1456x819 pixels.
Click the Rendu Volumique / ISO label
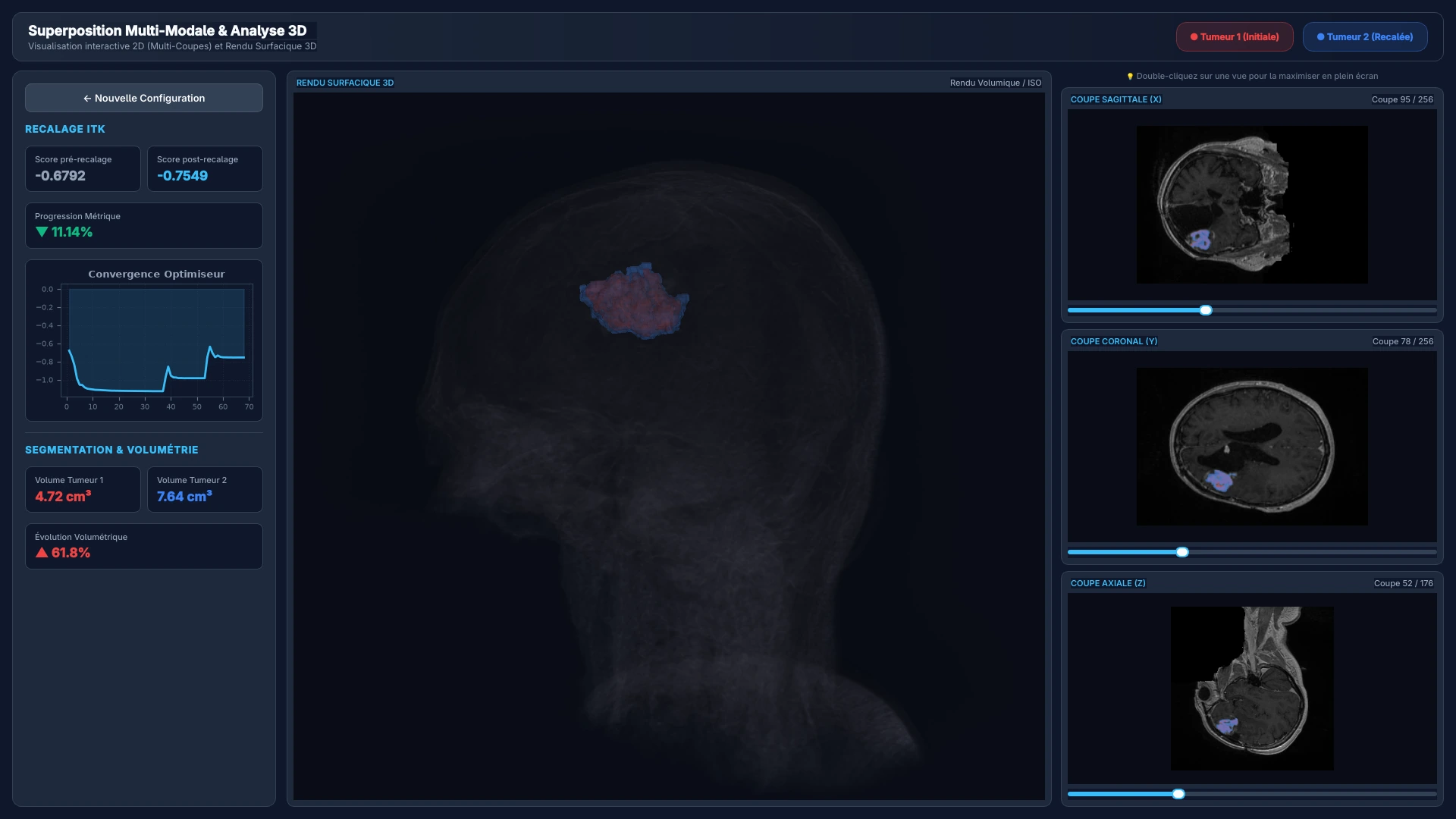click(x=996, y=83)
